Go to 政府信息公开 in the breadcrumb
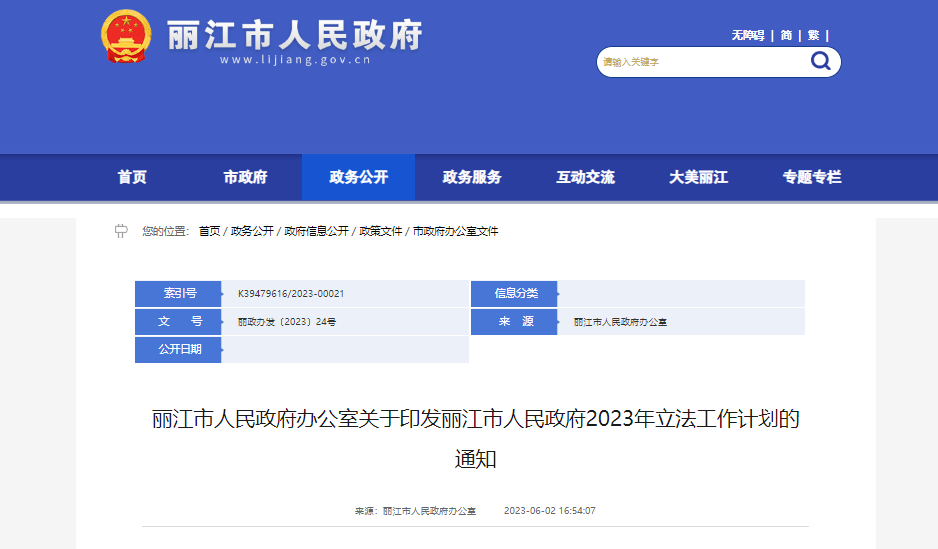This screenshot has height=549, width=938. 316,231
